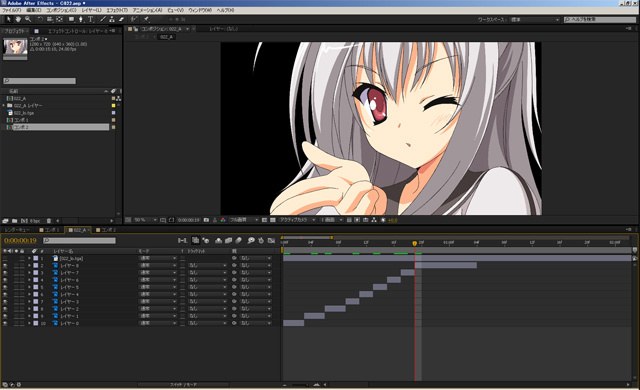Image resolution: width=640 pixels, height=390 pixels.
Task: Toggle visibility of レイヤー 3
Action: click(5, 301)
